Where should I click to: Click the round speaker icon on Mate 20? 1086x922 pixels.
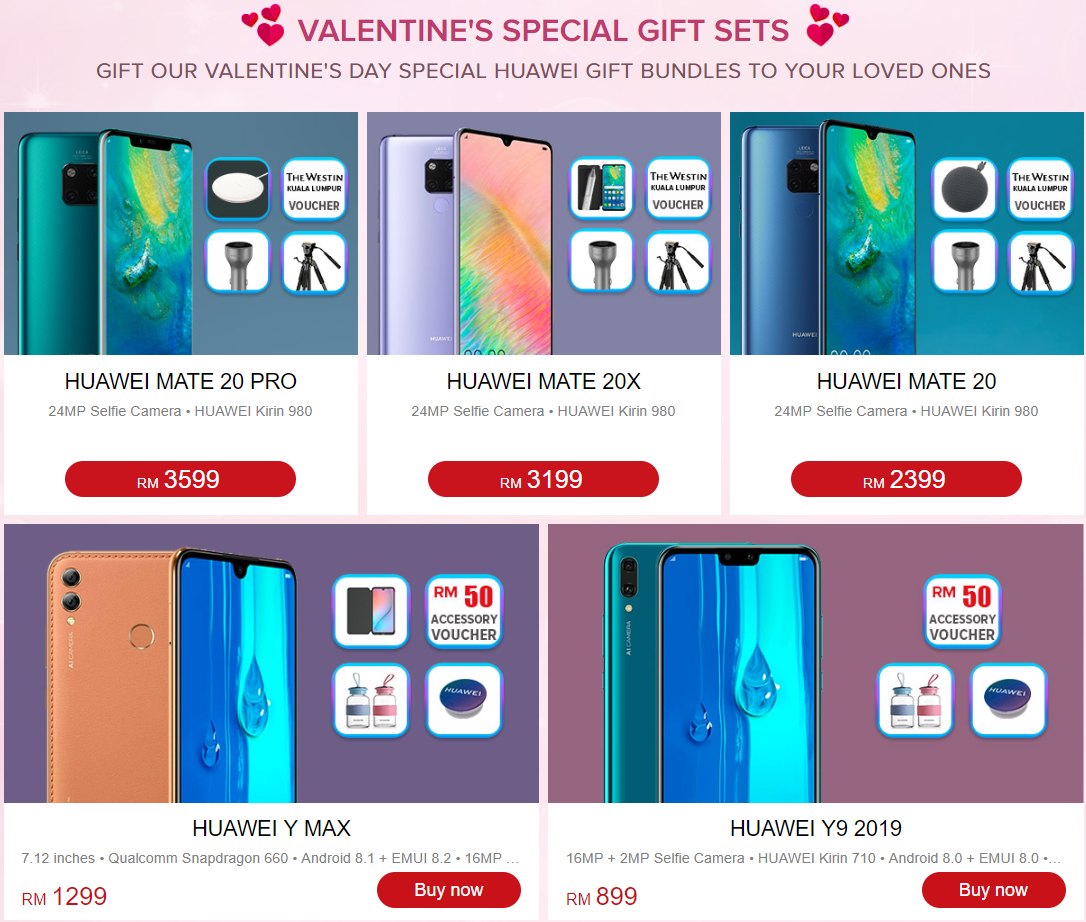coord(964,189)
